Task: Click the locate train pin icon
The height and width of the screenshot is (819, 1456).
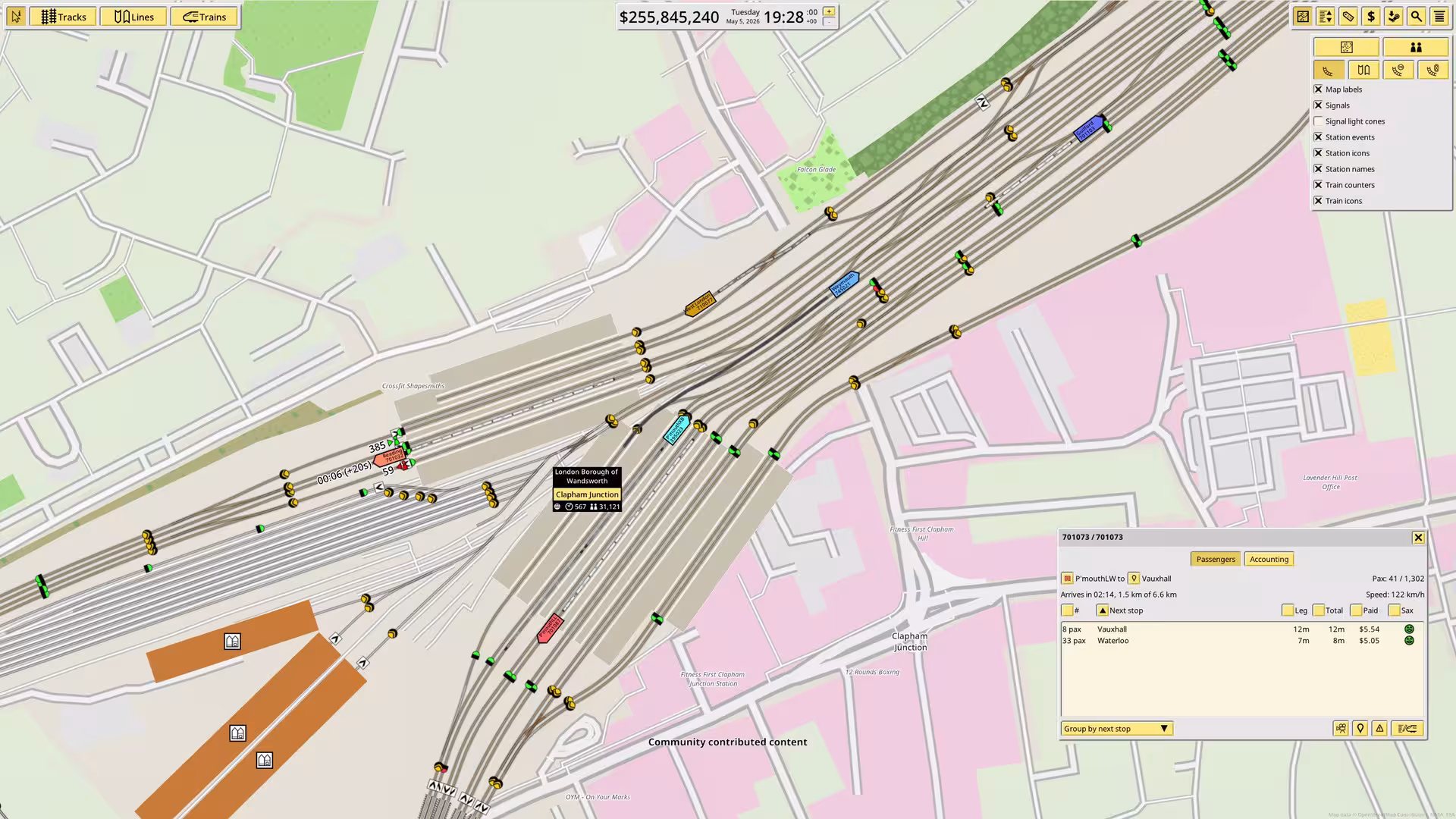Action: tap(1360, 729)
